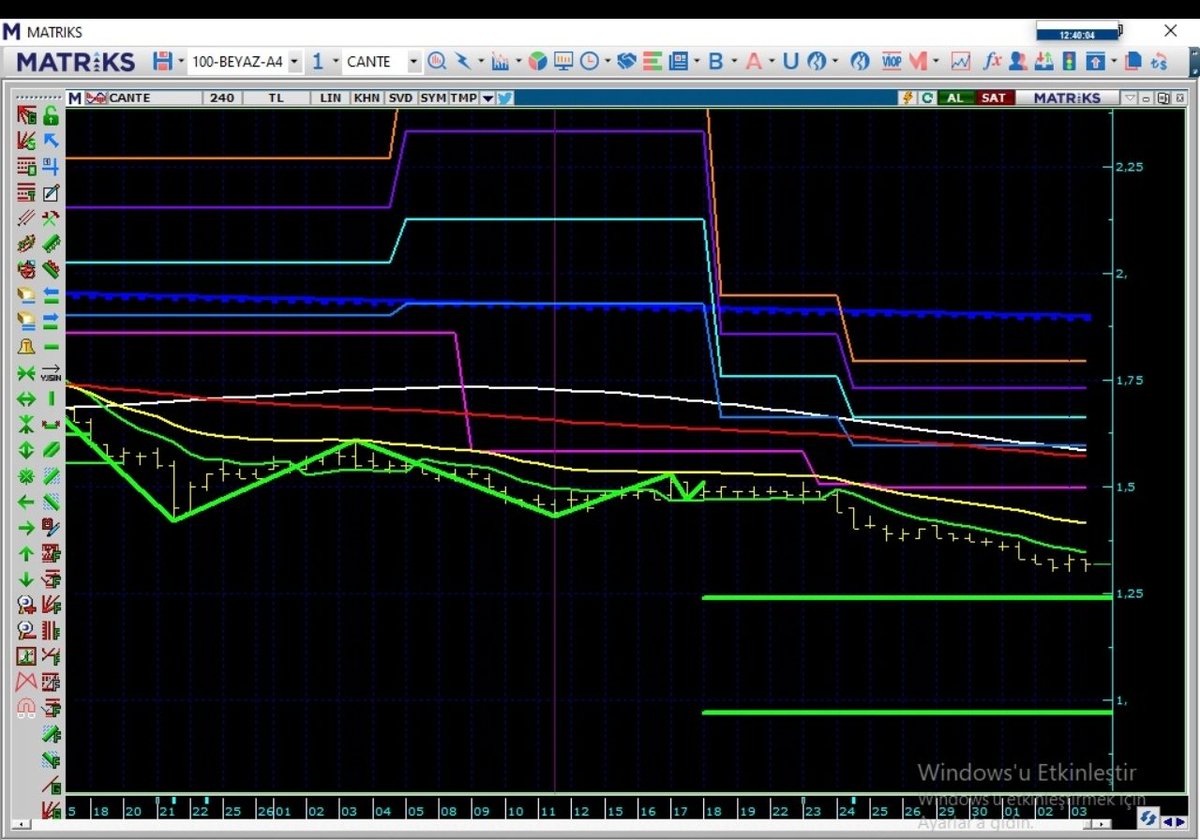Click the monitor screen toolbar icon
Viewport: 1200px width, 840px height.
[x=563, y=61]
